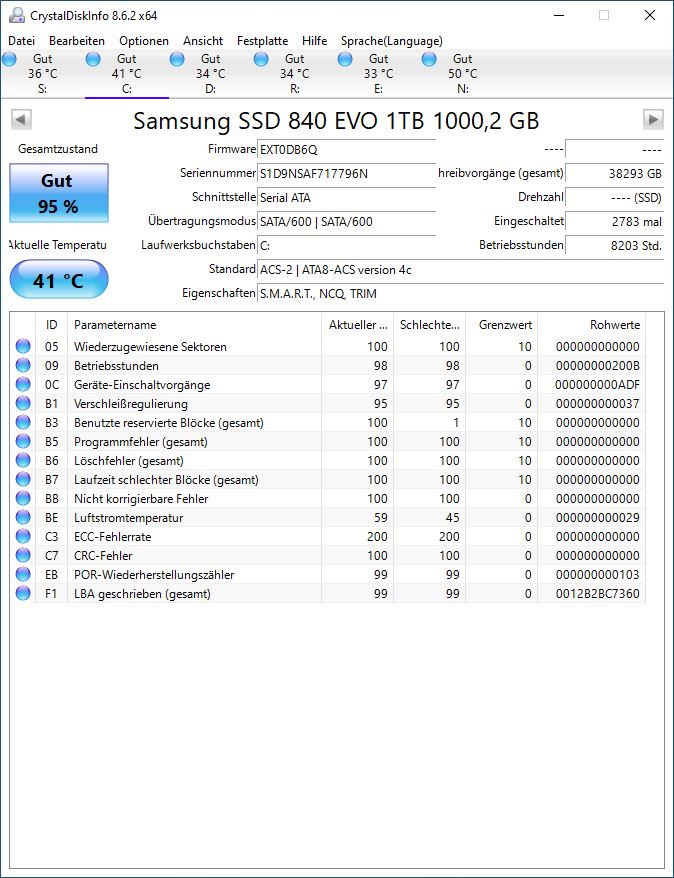Screen dimensions: 674x878
Task: Click the Laufwerksbuchstaben field C:
Action: [347, 246]
